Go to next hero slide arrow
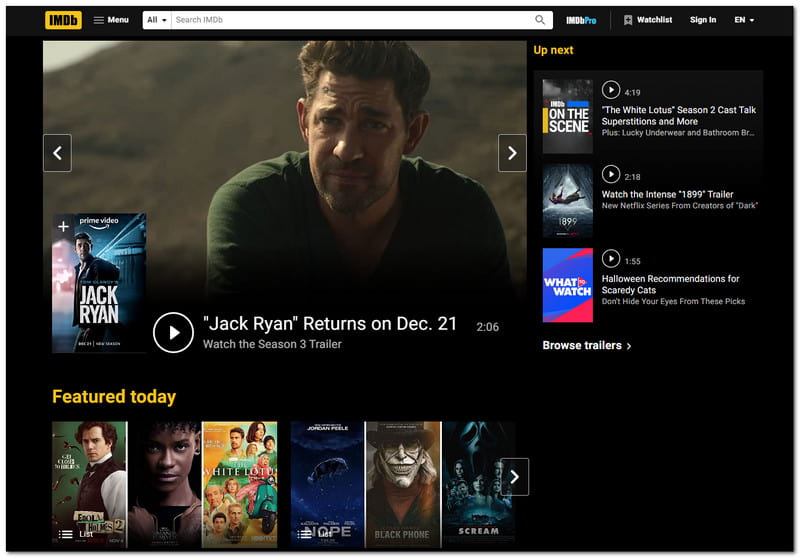The width and height of the screenshot is (800, 558). [x=512, y=153]
